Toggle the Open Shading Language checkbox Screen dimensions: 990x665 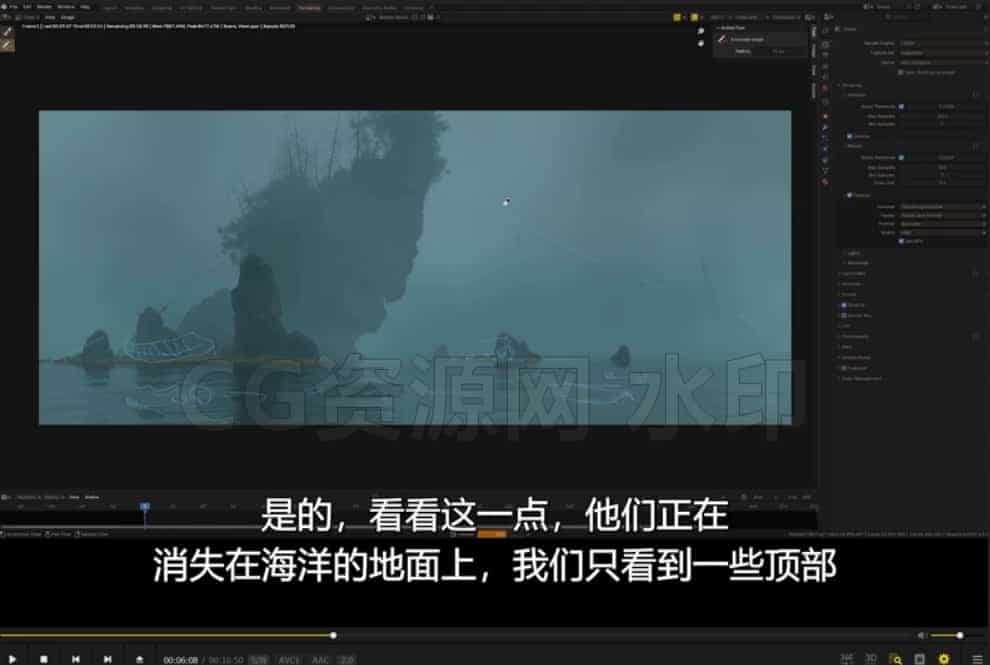point(900,72)
